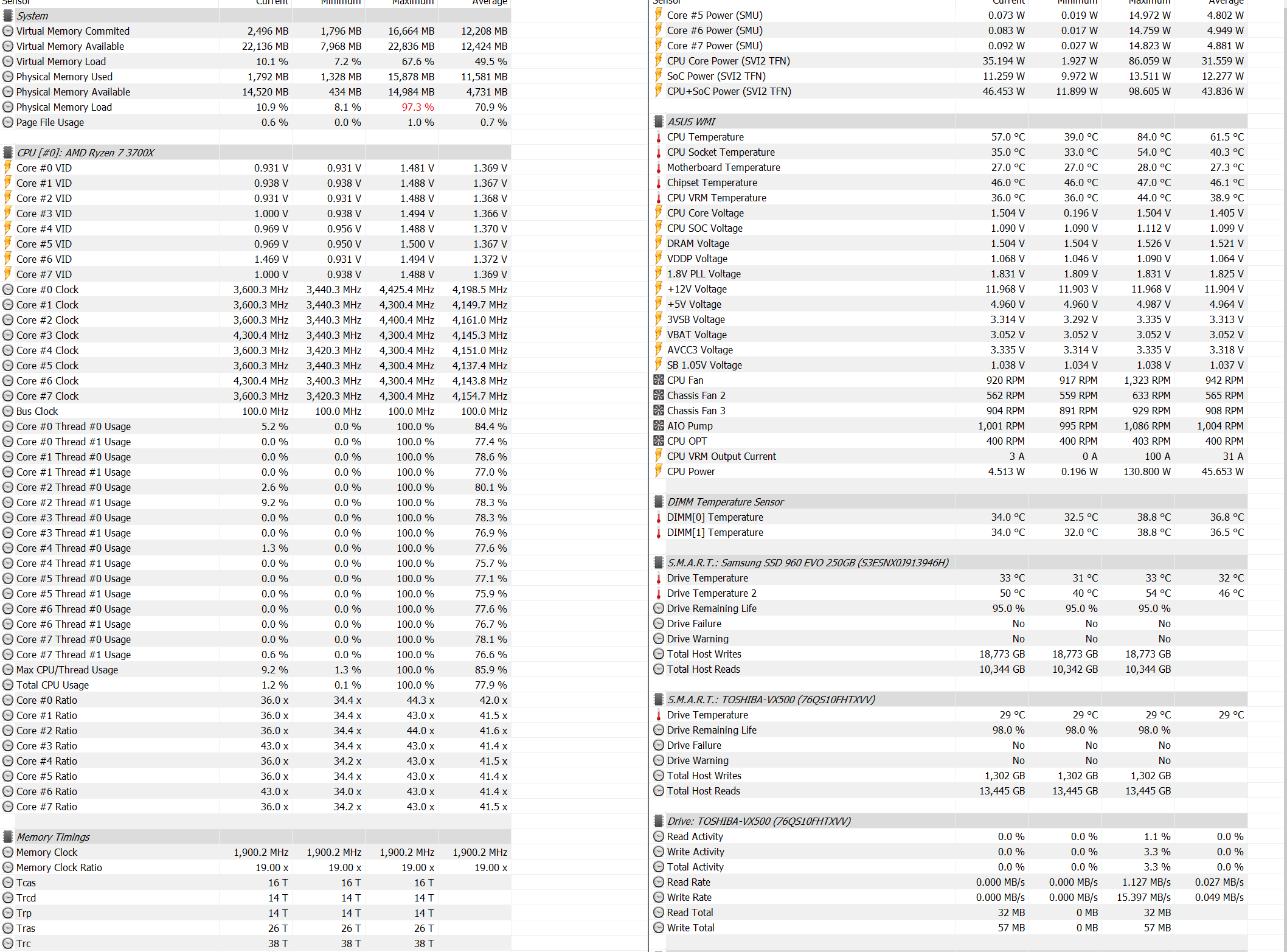Click the lightning icon beside CPU+SoC Power (SVI2 TFN)
The height and width of the screenshot is (952, 1287).
click(658, 91)
